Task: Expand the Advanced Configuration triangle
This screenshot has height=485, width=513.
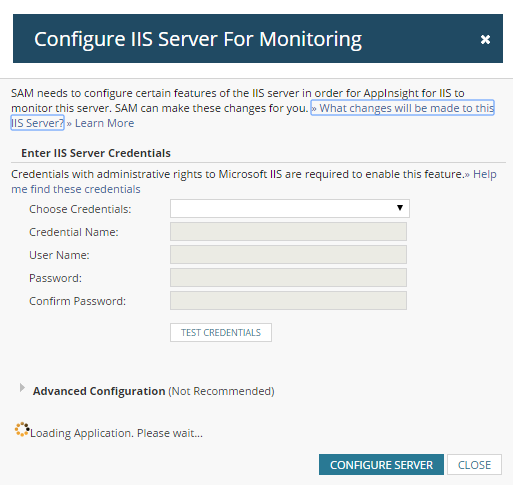Action: click(x=22, y=388)
